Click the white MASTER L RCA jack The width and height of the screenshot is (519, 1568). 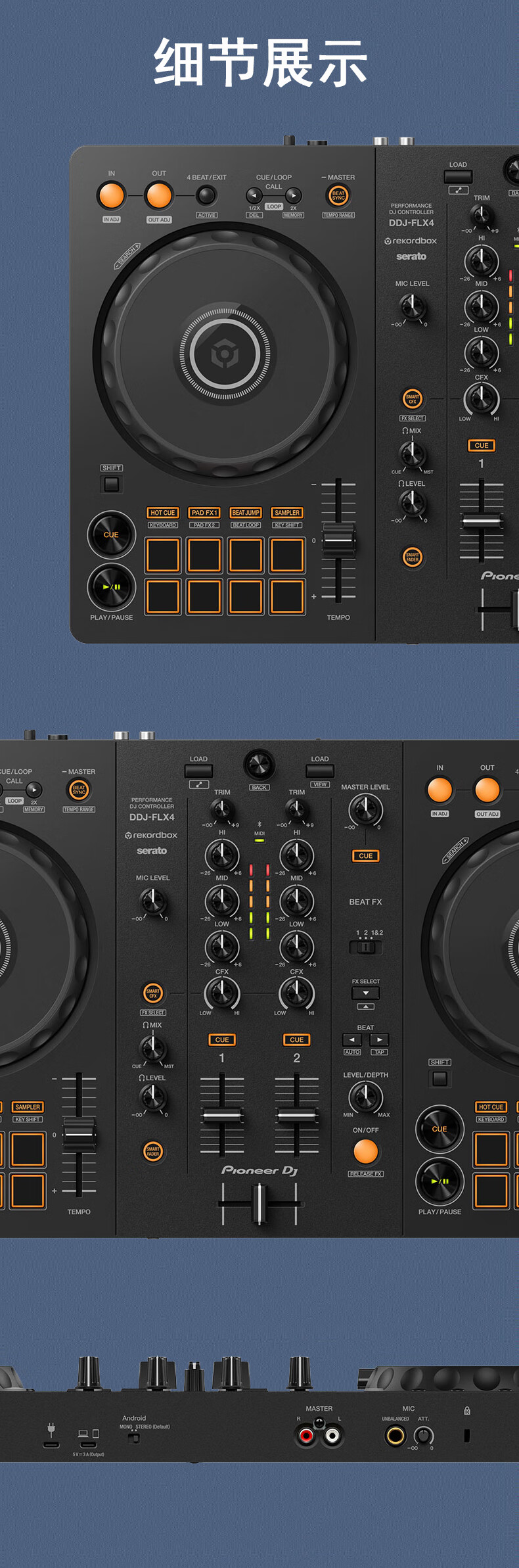click(332, 1436)
